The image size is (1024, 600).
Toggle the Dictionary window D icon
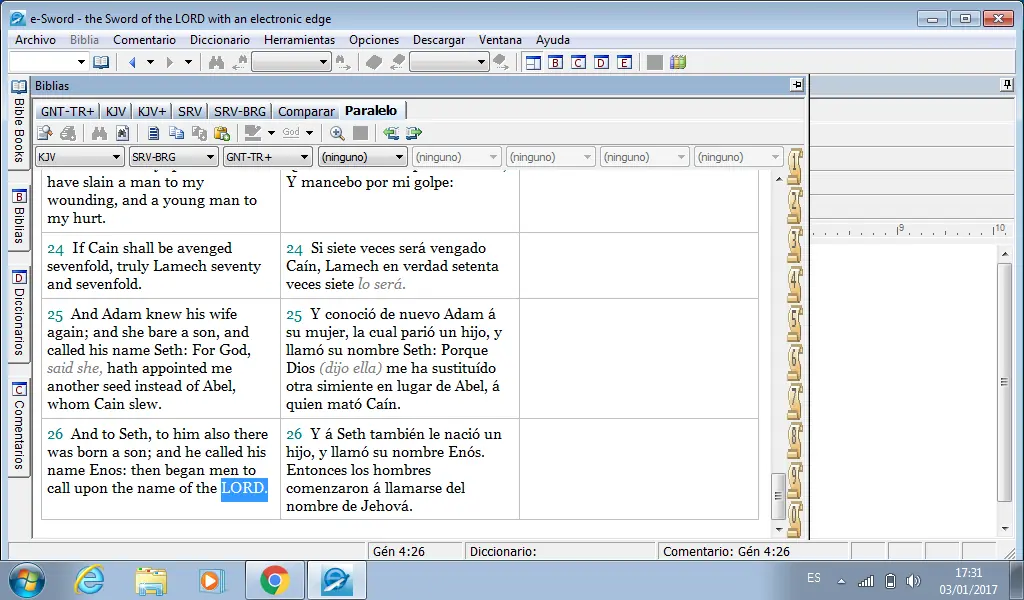(601, 63)
